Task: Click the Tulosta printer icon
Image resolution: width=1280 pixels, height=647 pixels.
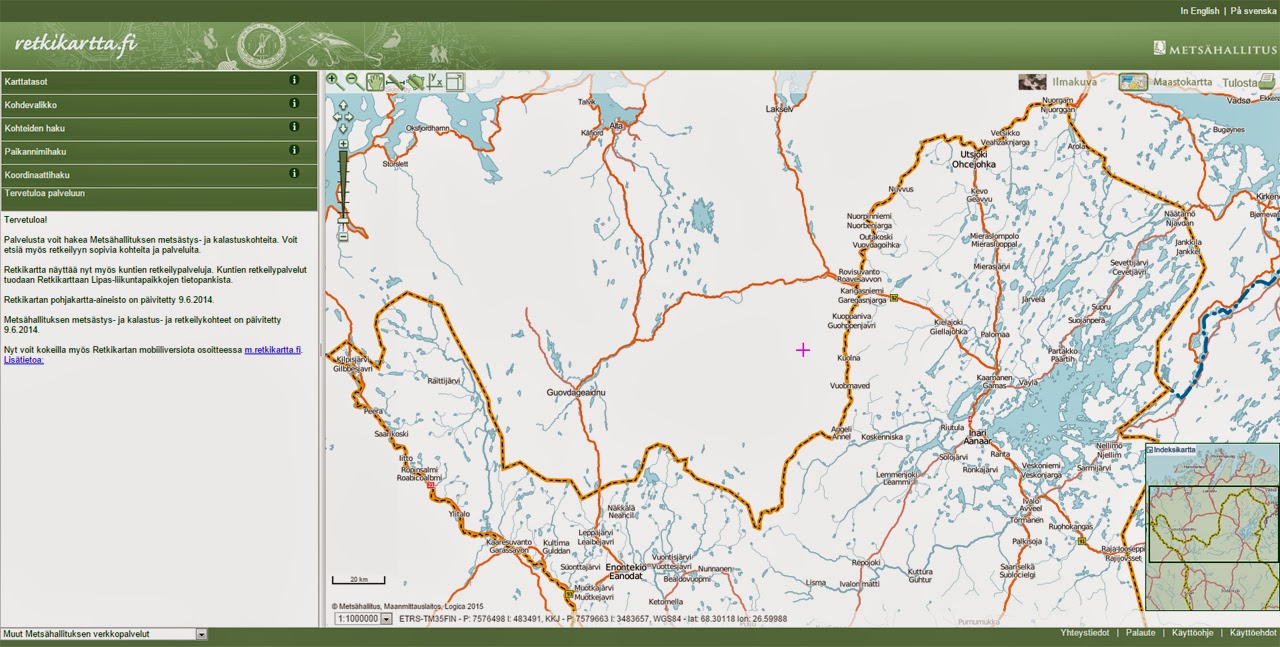Action: [x=1267, y=81]
